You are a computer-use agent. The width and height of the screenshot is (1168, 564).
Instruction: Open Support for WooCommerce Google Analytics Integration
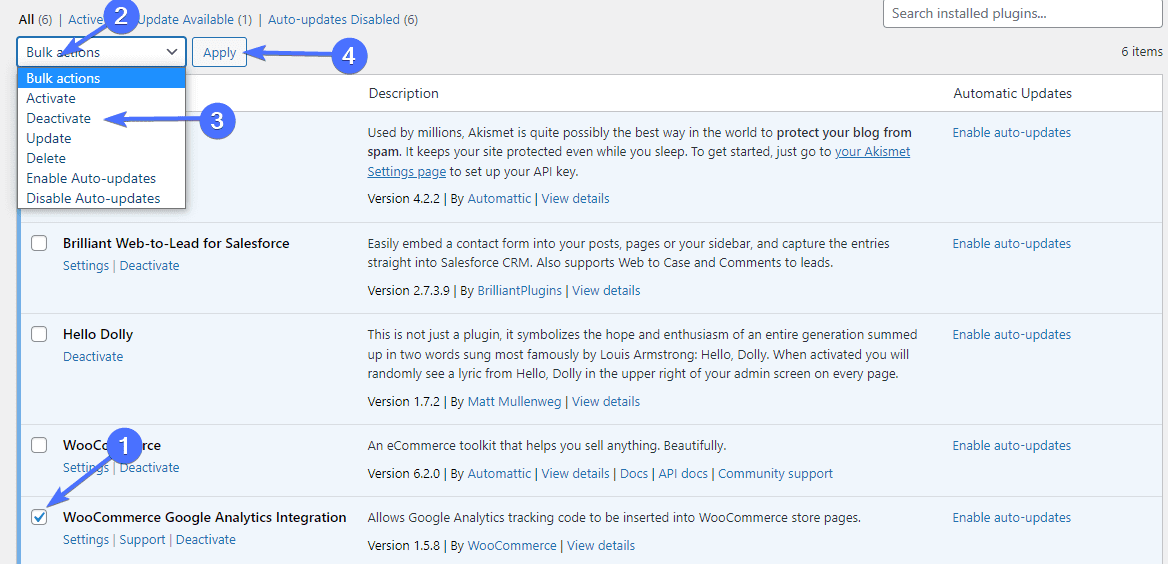pos(142,539)
